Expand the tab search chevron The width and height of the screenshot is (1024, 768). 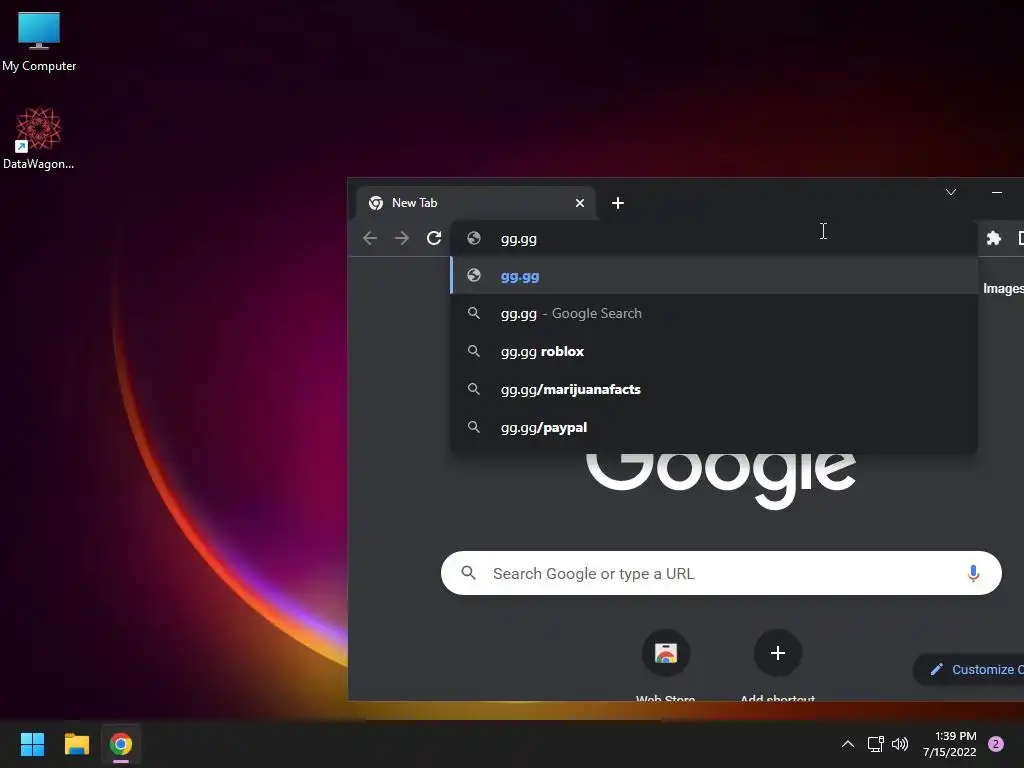pos(951,192)
